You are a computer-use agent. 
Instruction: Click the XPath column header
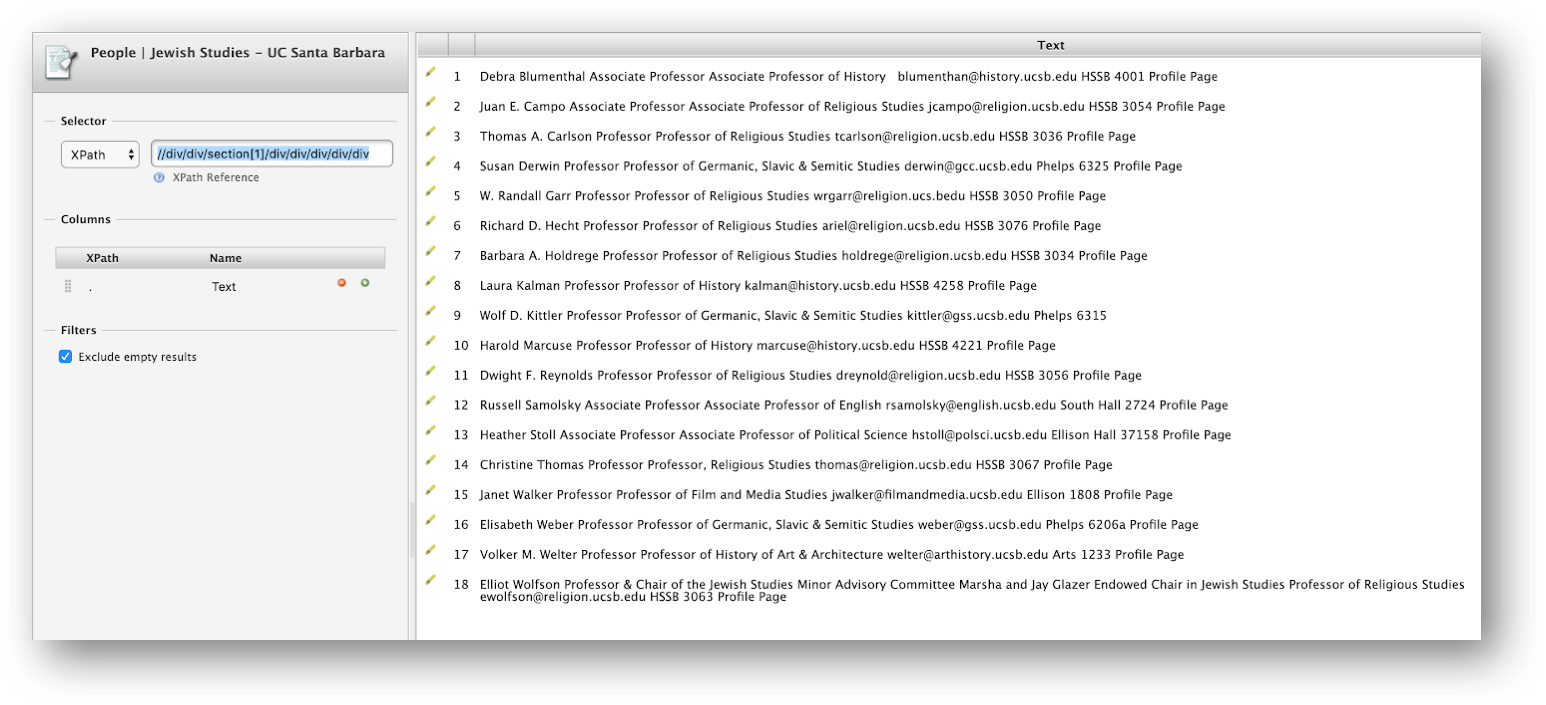point(103,258)
